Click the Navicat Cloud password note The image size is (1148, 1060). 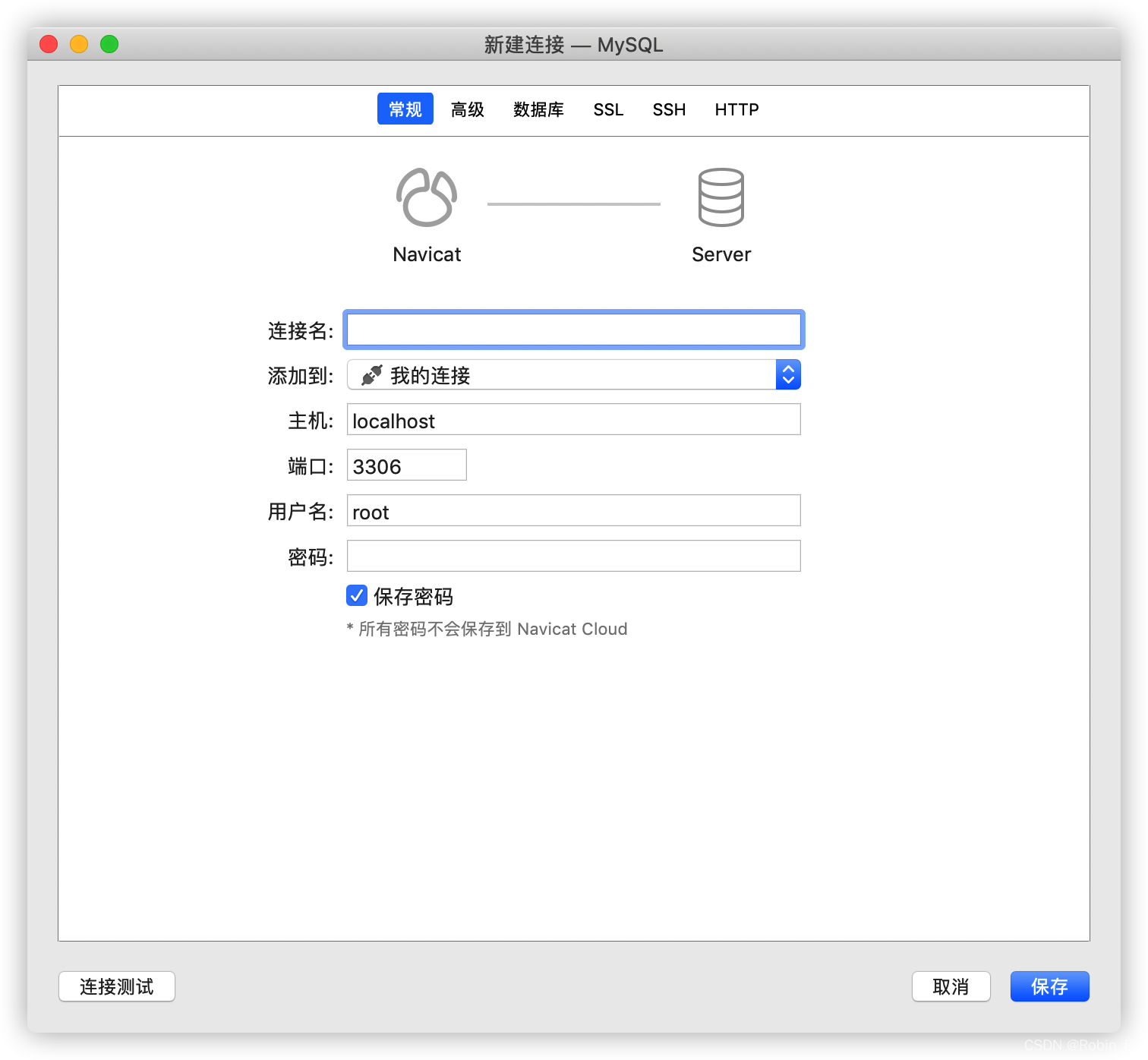point(487,629)
